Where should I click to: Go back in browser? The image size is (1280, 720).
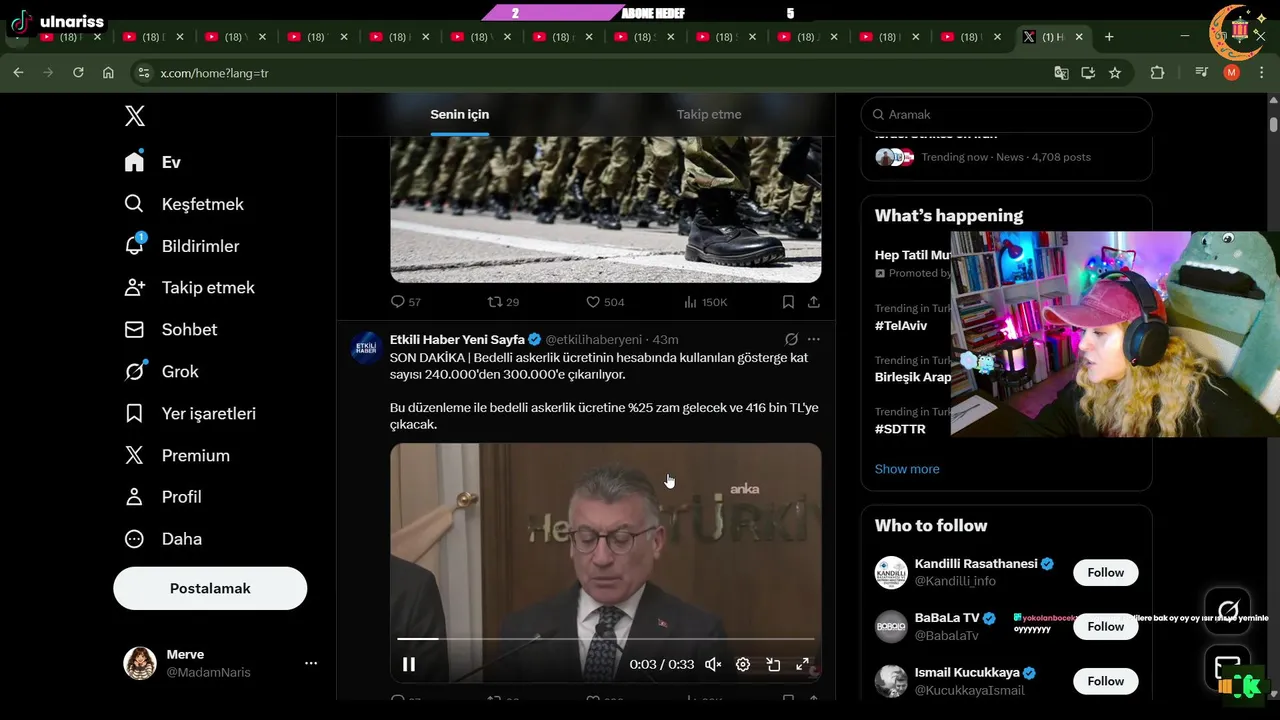tap(18, 73)
